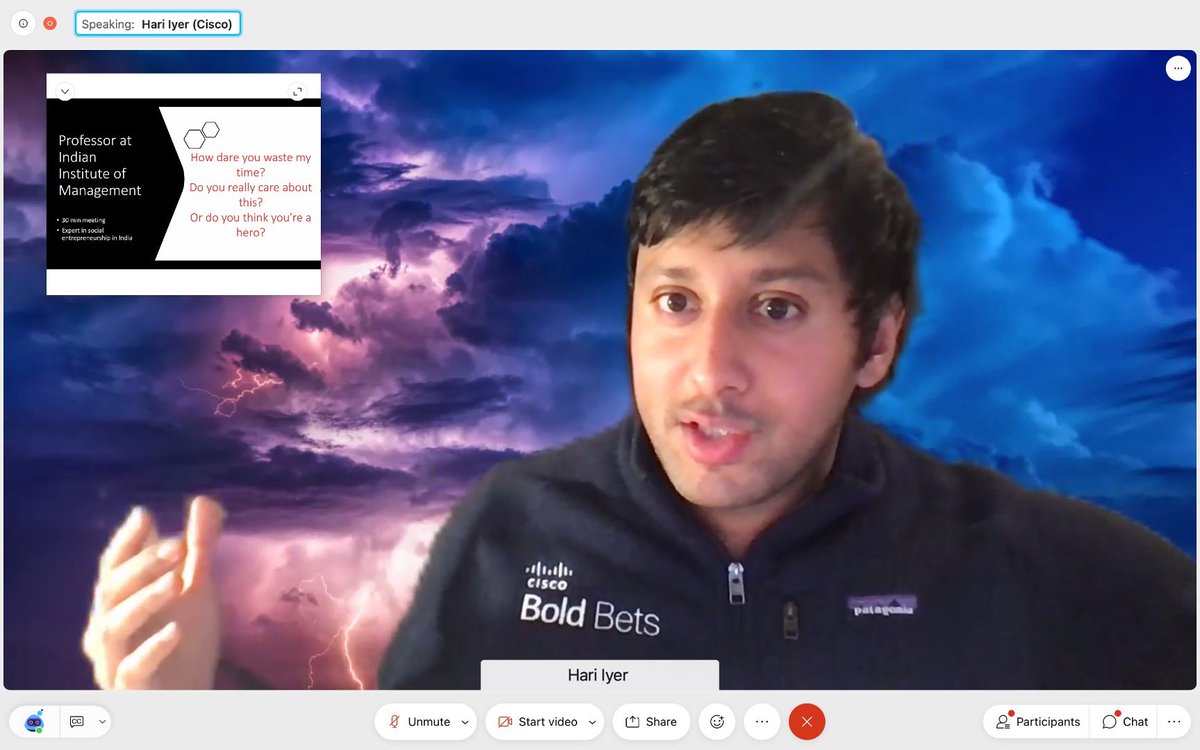Expand the shared presentation to full view
The height and width of the screenshot is (750, 1200).
297,91
